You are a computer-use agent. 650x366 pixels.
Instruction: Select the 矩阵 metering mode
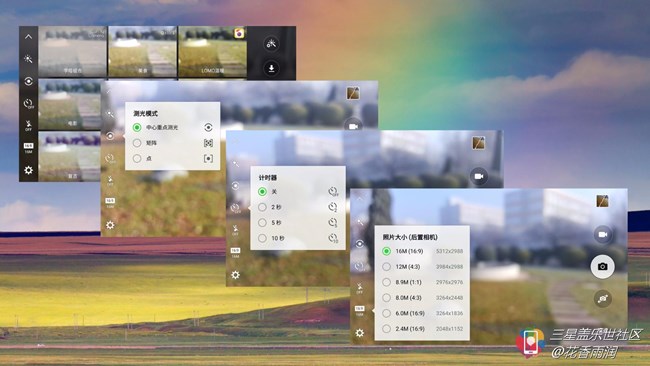(x=172, y=143)
